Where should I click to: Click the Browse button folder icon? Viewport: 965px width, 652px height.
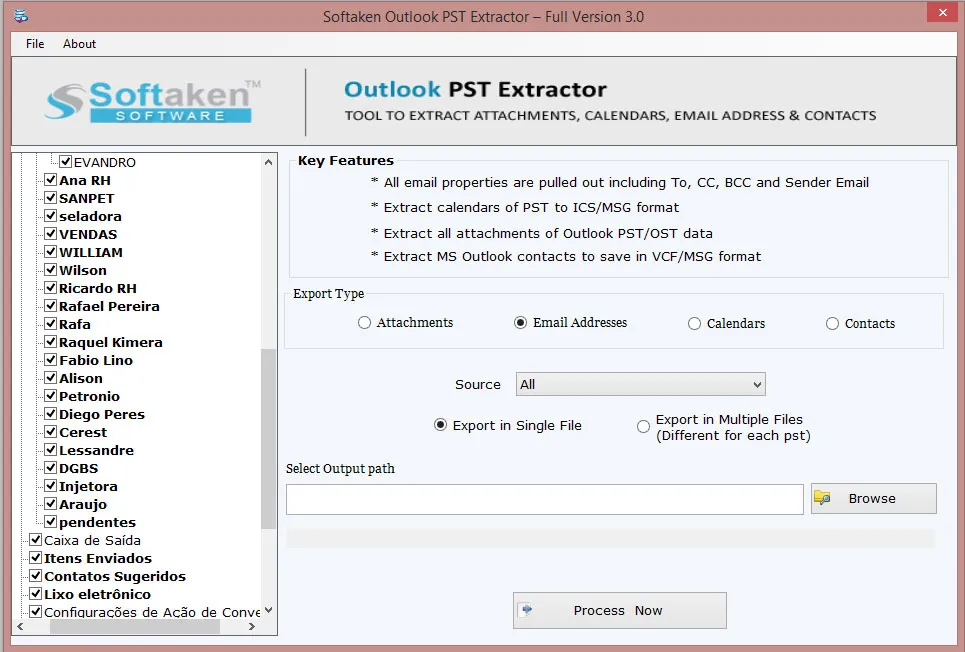point(822,498)
